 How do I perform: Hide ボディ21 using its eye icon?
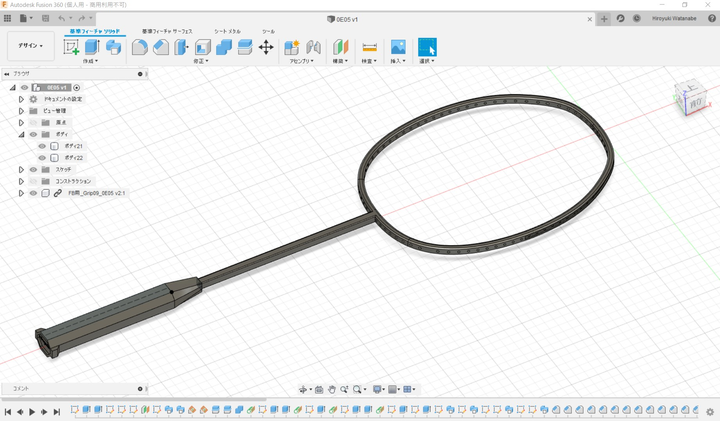[x=42, y=146]
